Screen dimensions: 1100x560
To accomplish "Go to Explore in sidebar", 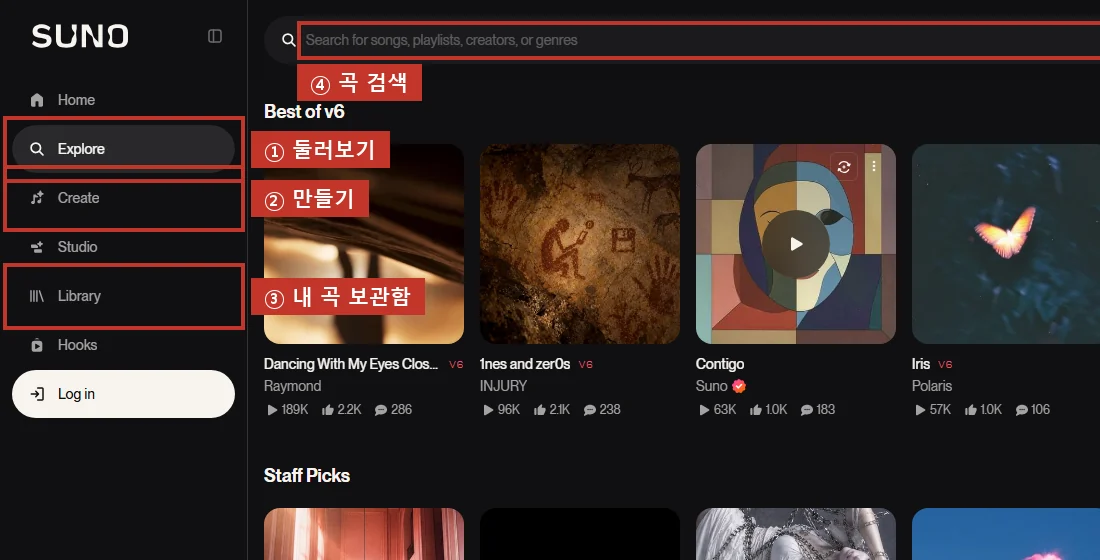I will tap(123, 149).
